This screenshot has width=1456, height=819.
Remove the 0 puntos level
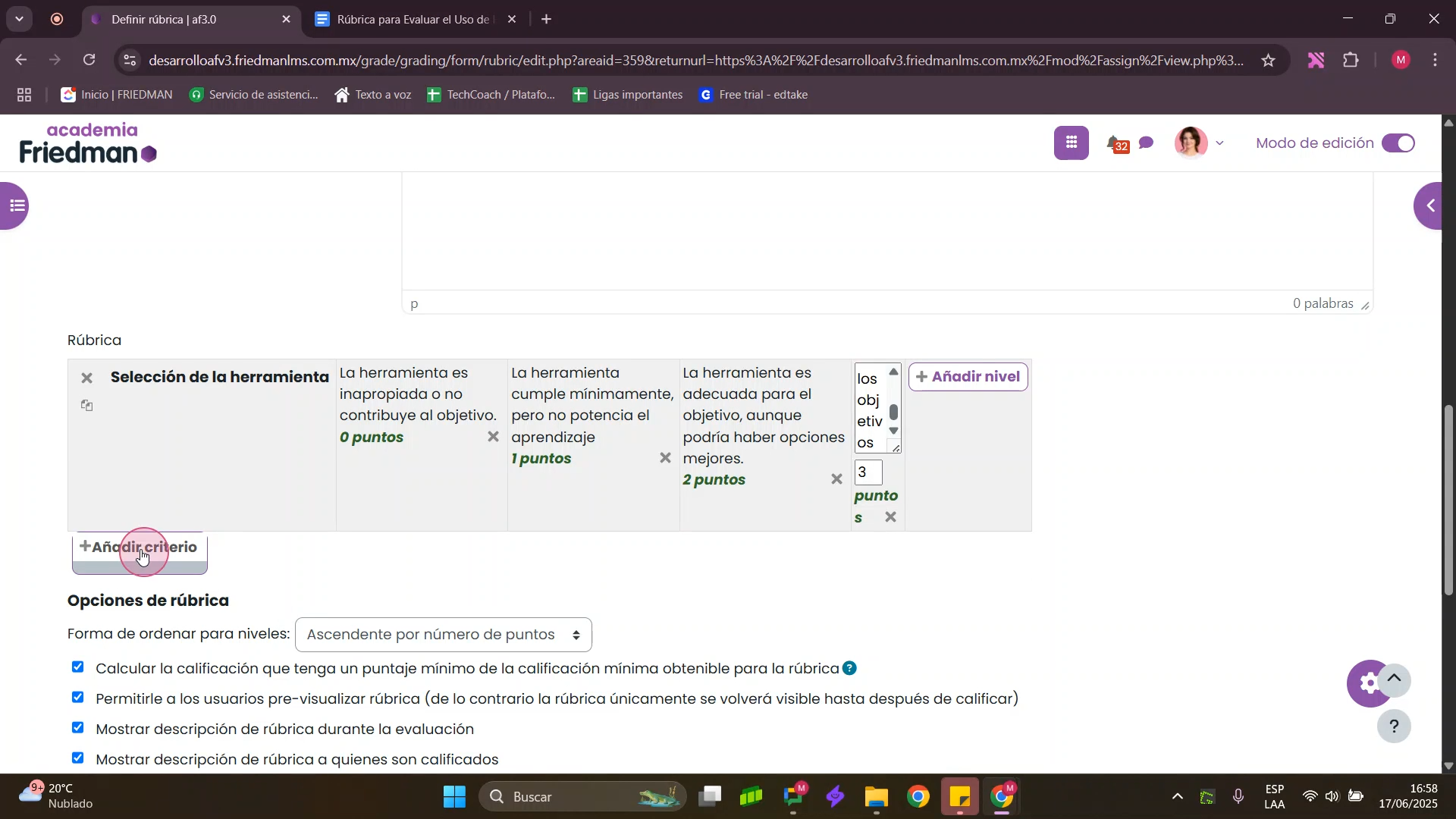point(493,437)
